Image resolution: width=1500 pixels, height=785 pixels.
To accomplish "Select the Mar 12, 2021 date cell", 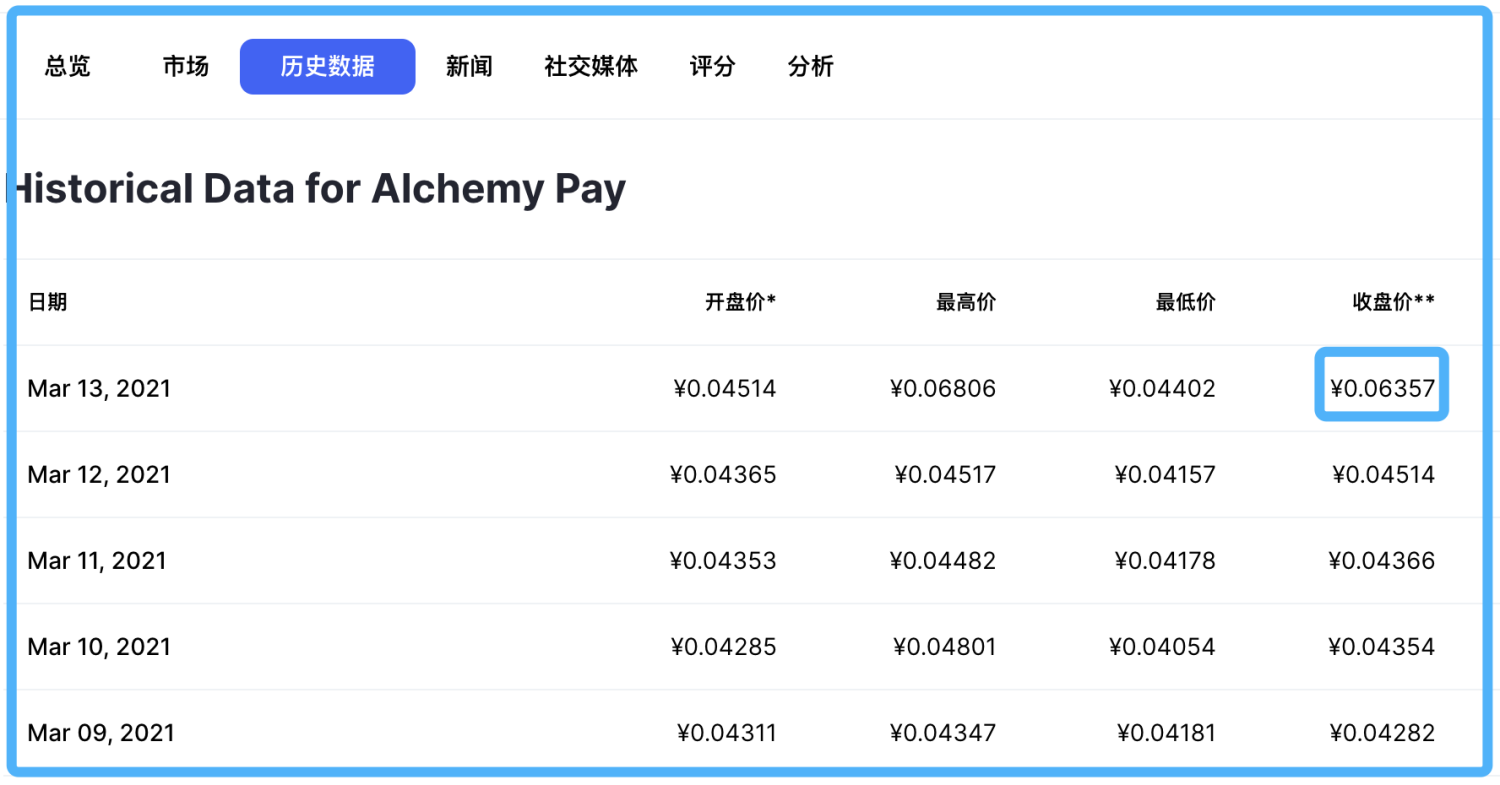I will pyautogui.click(x=99, y=475).
